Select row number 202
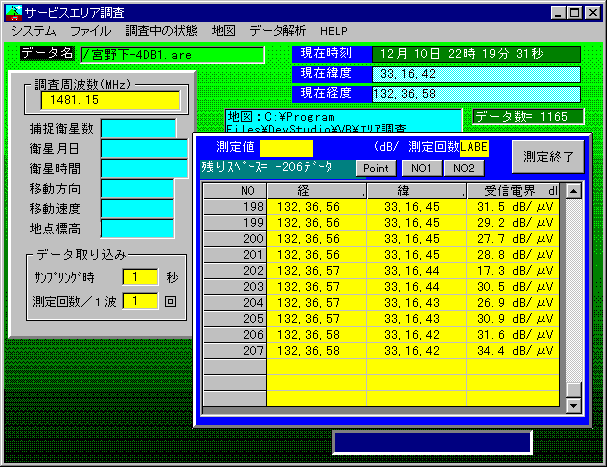 coord(235,271)
